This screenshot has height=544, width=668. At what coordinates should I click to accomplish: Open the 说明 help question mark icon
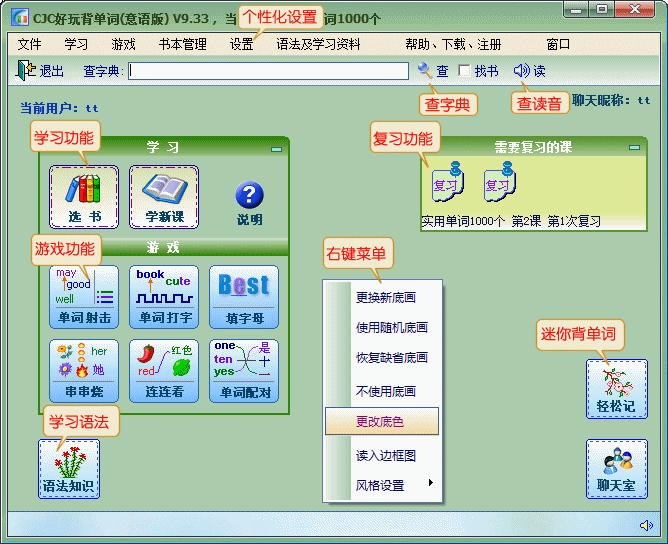coord(249,202)
